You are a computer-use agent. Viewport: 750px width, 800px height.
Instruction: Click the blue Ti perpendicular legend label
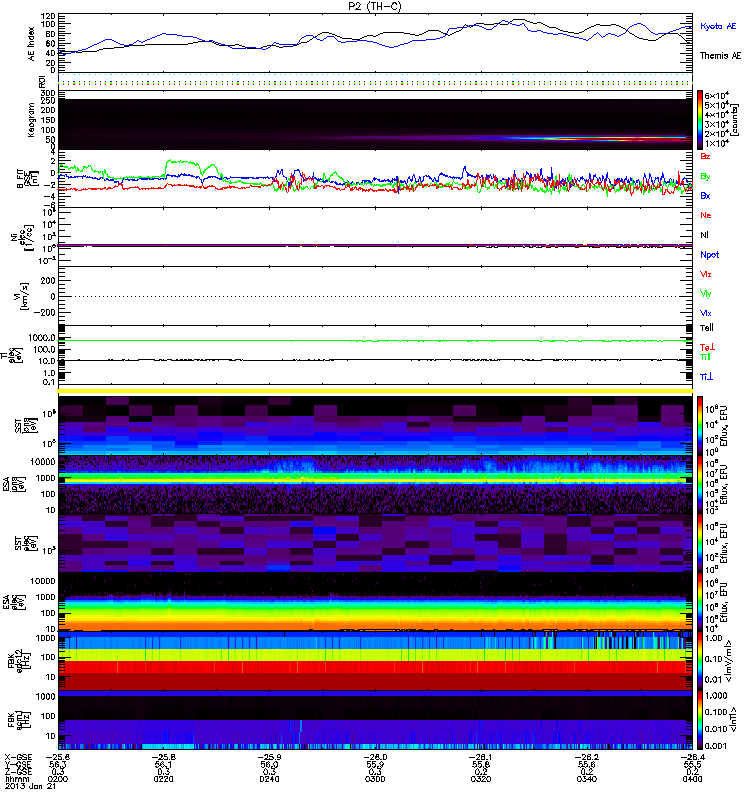(706, 377)
